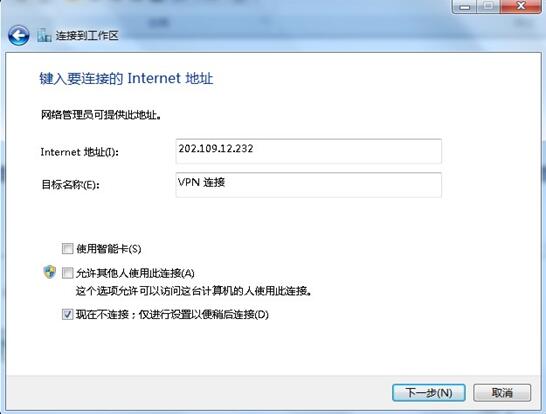The width and height of the screenshot is (546, 414).
Task: Focus the 目标名称 field showing VPN 连接
Action: point(309,185)
